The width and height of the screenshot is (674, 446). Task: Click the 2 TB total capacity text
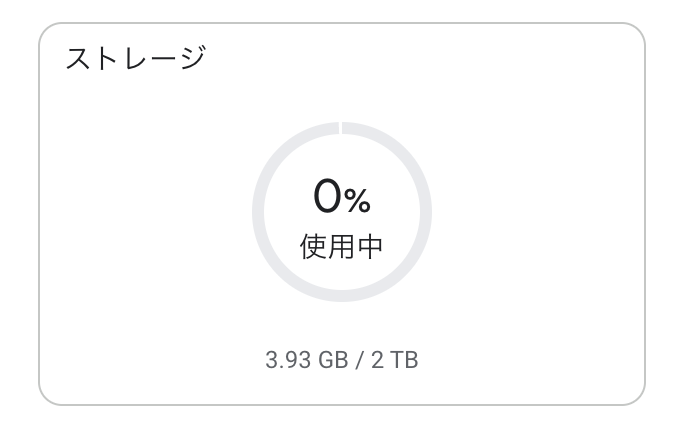(394, 360)
